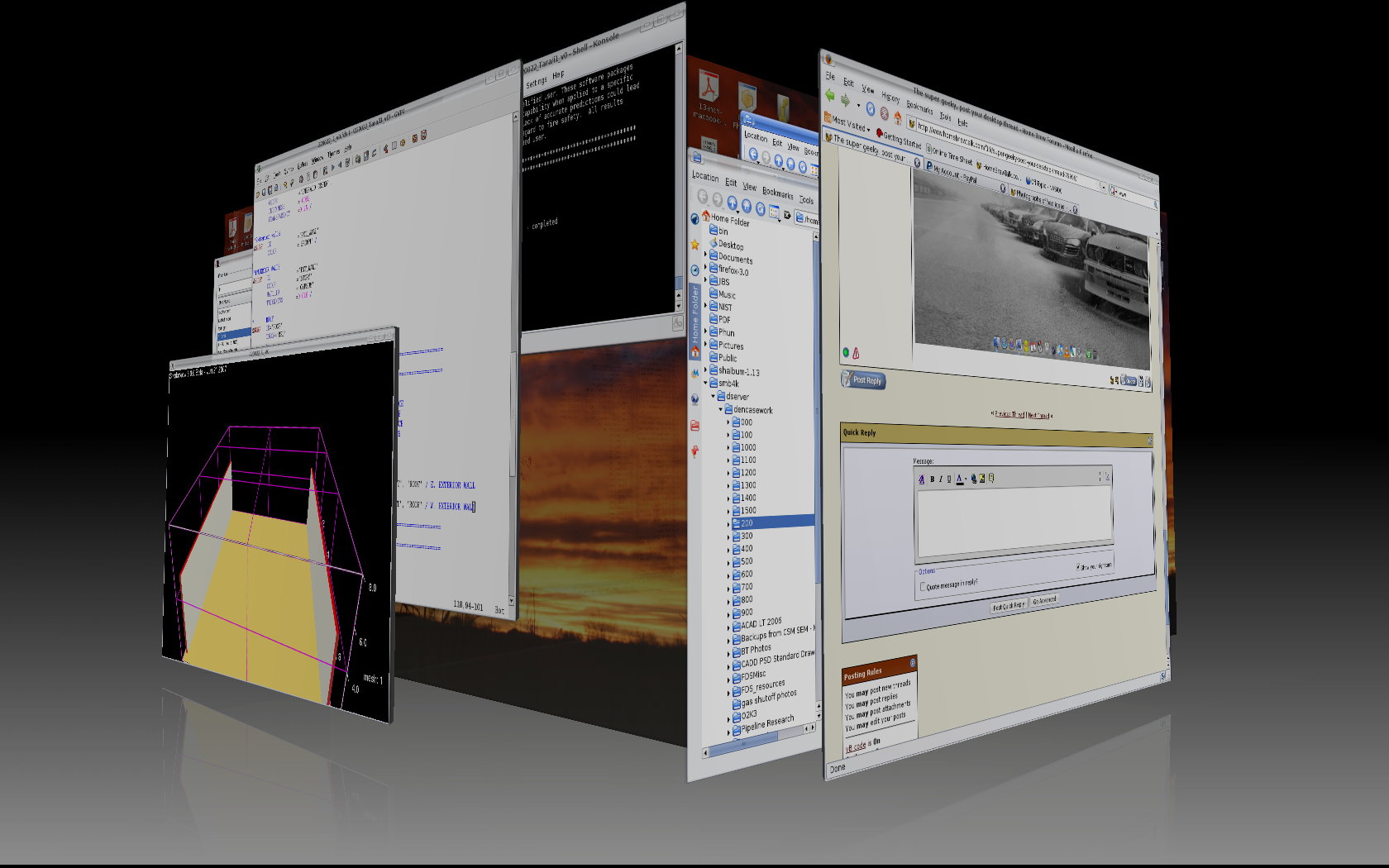Open Firefox History menu
Viewport: 1389px width, 868px height.
click(890, 98)
